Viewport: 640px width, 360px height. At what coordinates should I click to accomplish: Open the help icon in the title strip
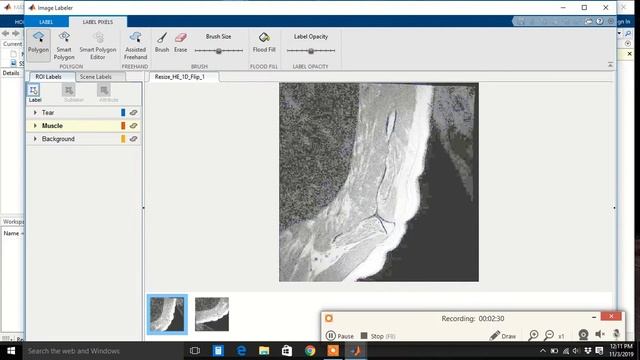[599, 21]
